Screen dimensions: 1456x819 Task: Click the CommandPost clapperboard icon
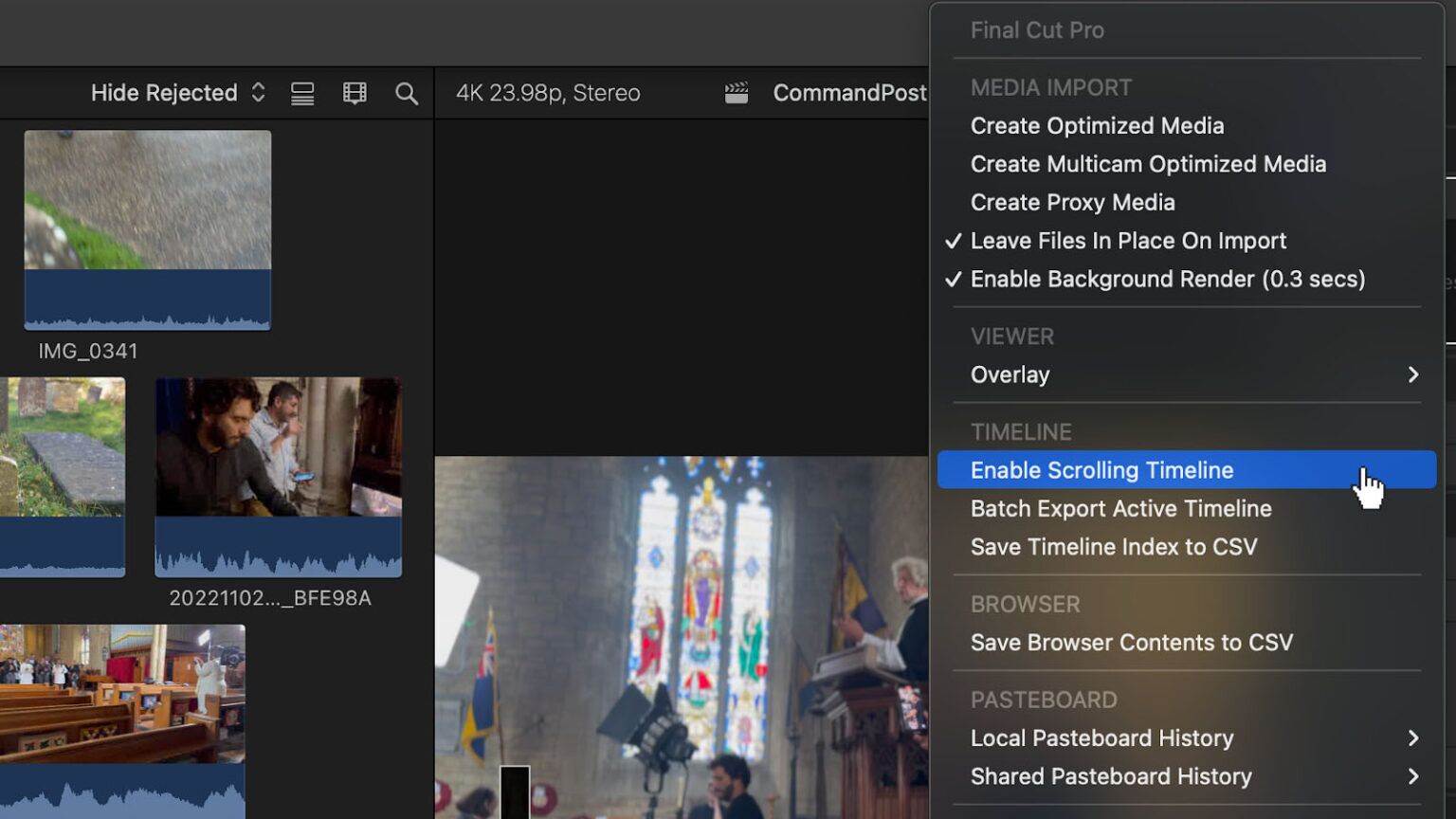[735, 92]
